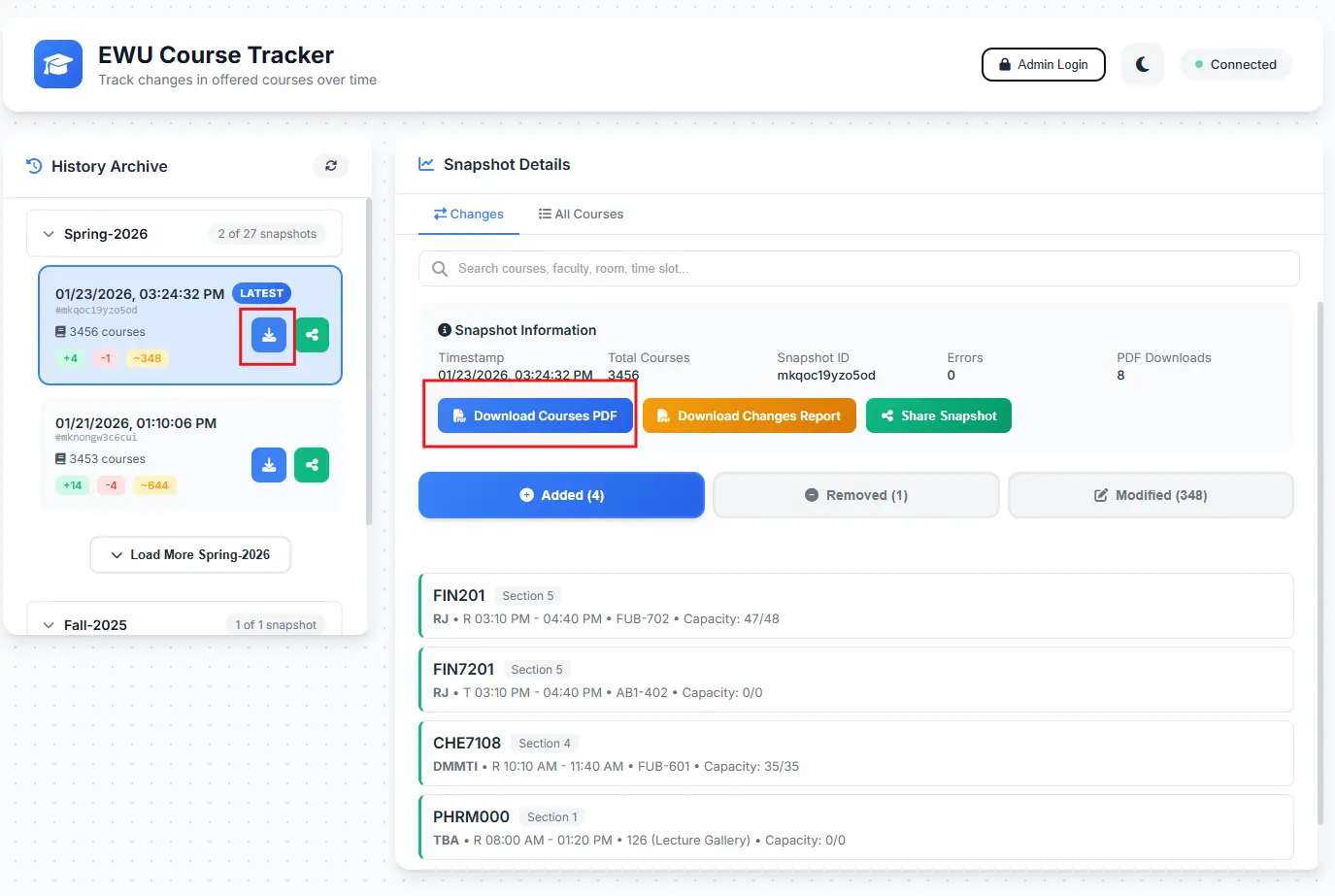Expand the Fall-2025 semester group
The image size is (1335, 896).
(x=49, y=625)
